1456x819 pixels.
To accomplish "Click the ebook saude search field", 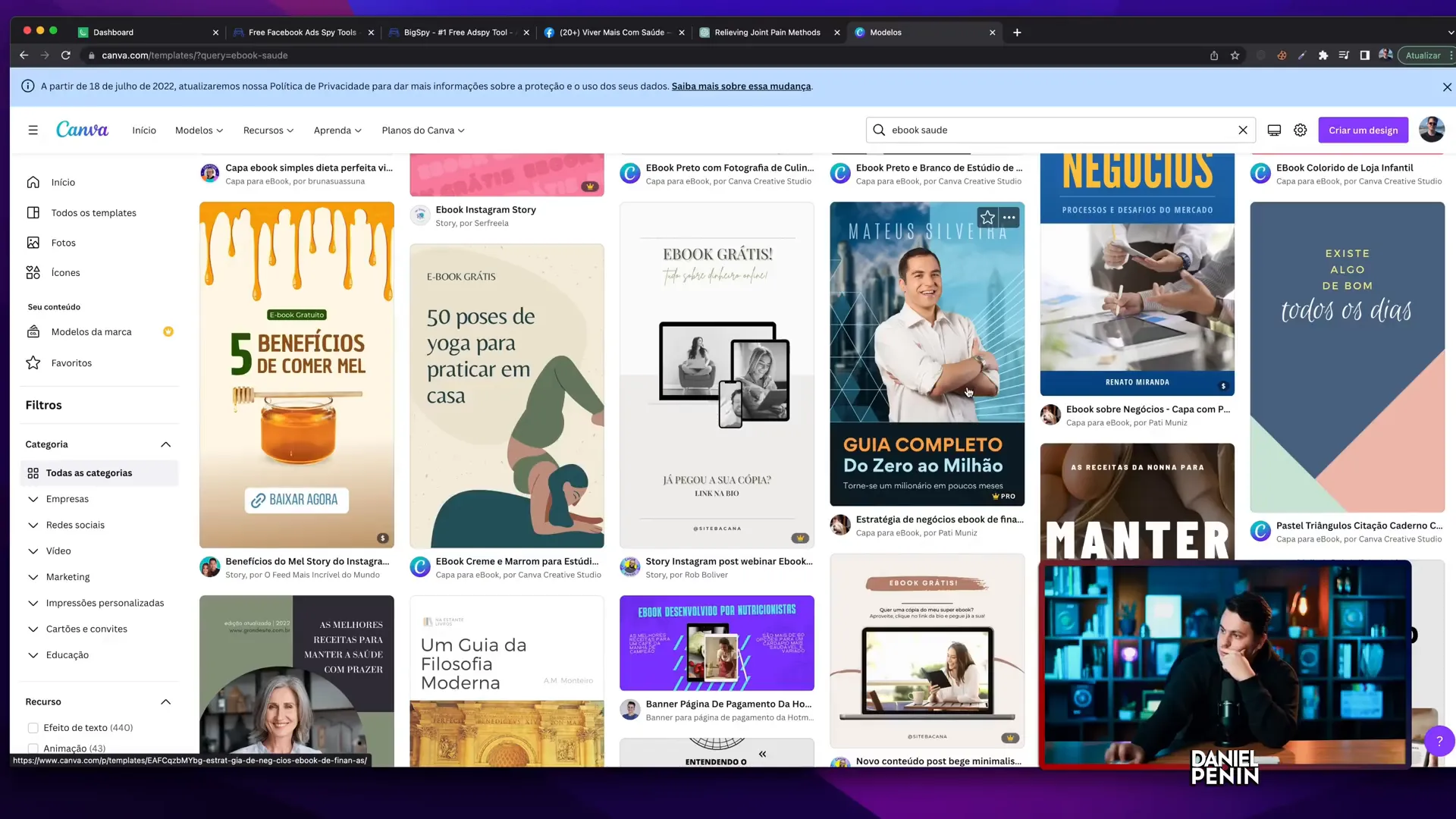I will pyautogui.click(x=1061, y=130).
